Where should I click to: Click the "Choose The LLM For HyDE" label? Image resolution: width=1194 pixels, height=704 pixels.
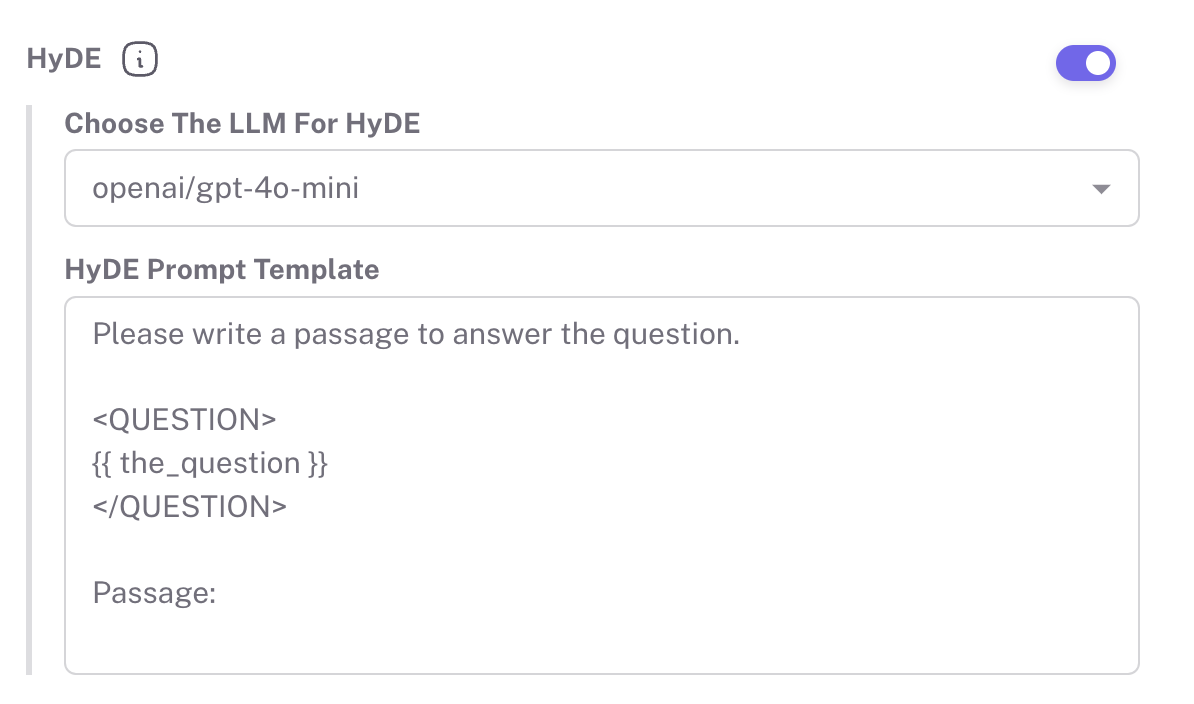click(242, 124)
